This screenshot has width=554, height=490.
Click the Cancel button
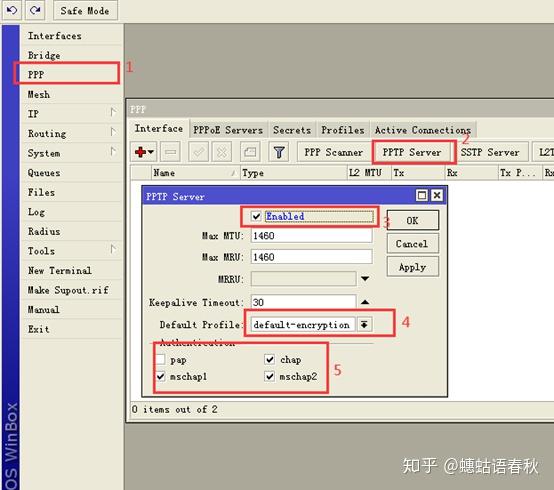413,243
